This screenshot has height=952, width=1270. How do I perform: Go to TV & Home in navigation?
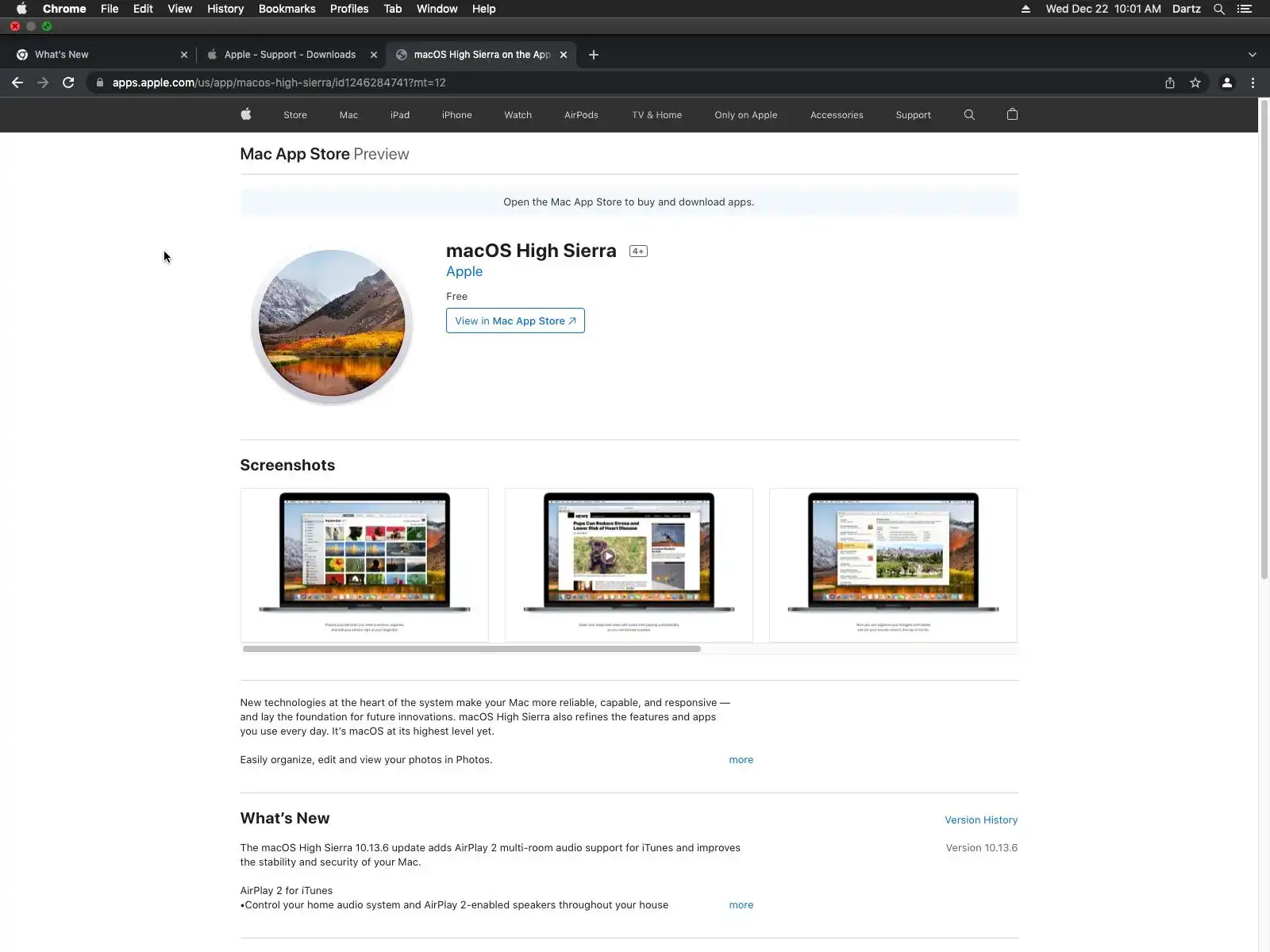(657, 115)
